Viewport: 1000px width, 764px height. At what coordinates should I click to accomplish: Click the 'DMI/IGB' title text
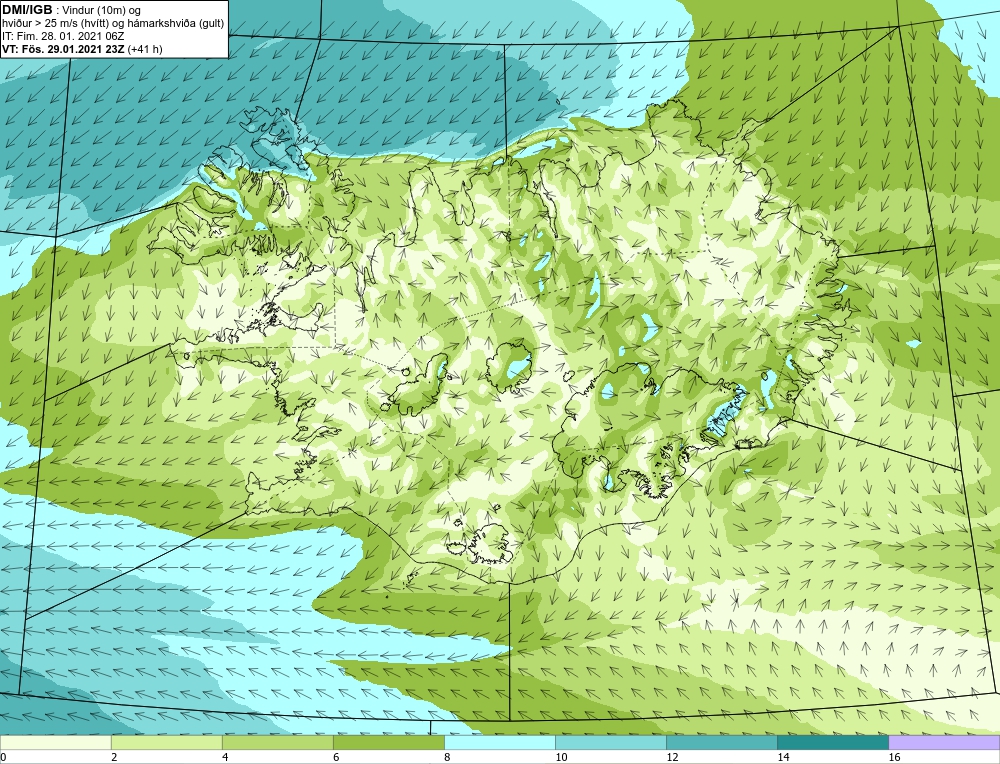click(x=27, y=10)
